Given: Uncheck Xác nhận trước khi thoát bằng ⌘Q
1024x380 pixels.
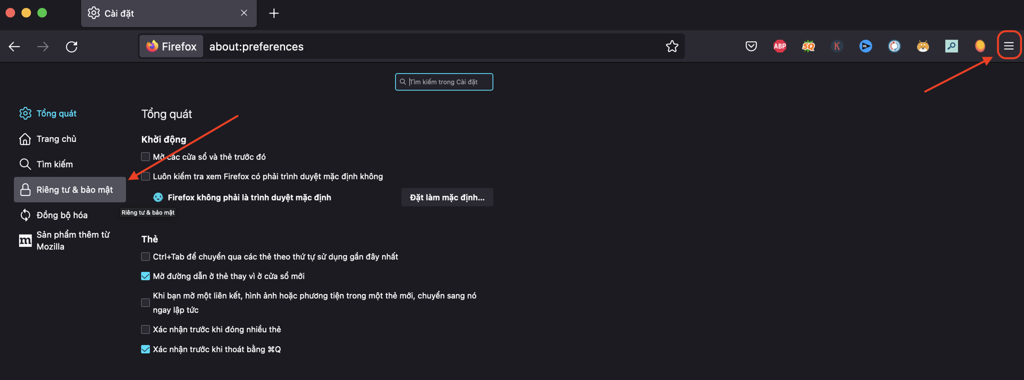Looking at the screenshot, I should click(x=146, y=349).
